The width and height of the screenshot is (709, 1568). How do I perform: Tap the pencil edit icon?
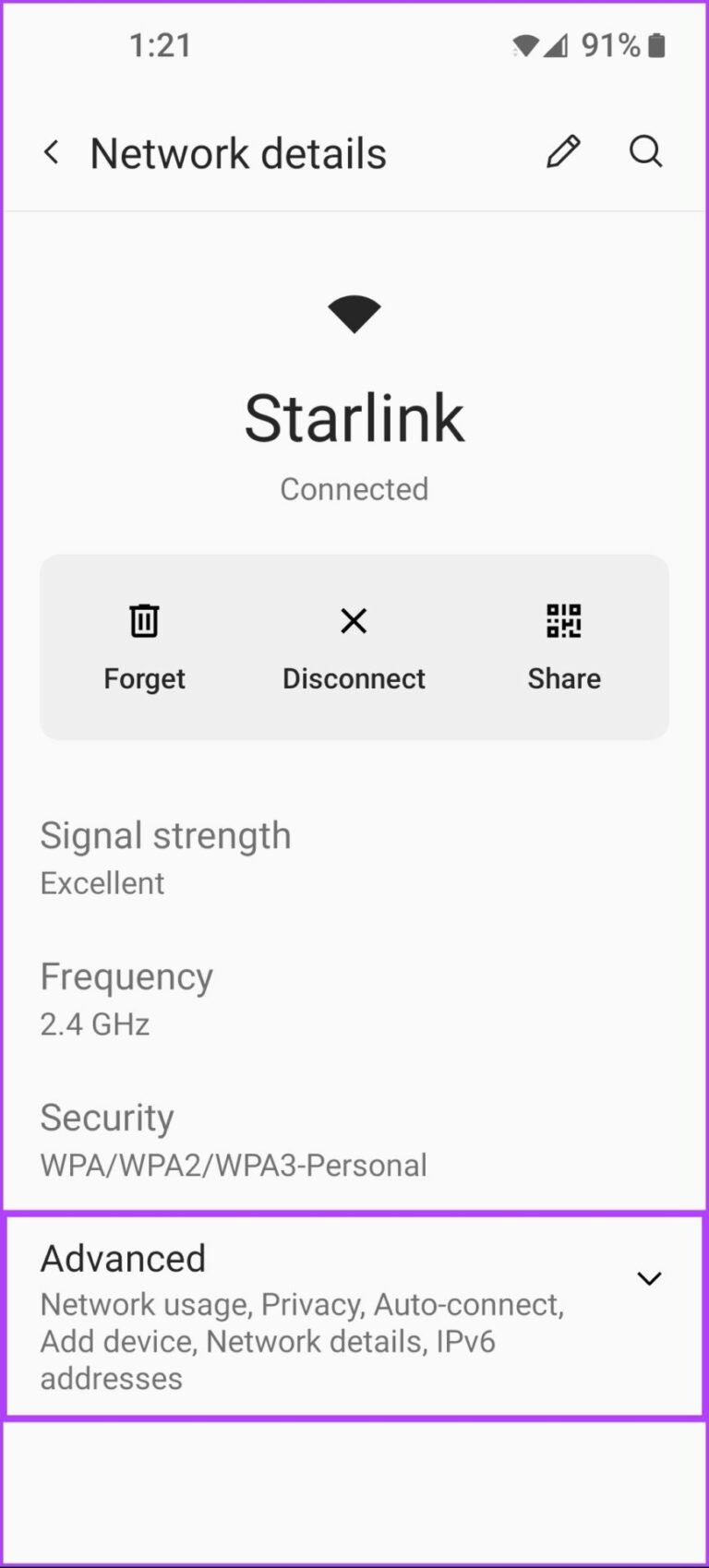pyautogui.click(x=563, y=152)
